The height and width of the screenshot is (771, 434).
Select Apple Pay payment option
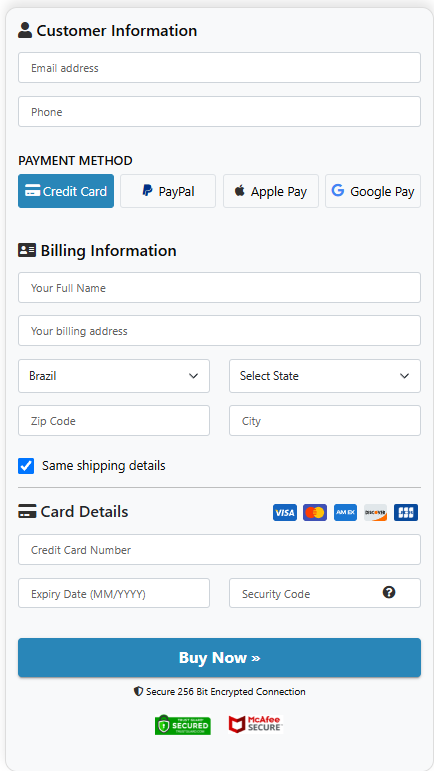click(x=271, y=191)
